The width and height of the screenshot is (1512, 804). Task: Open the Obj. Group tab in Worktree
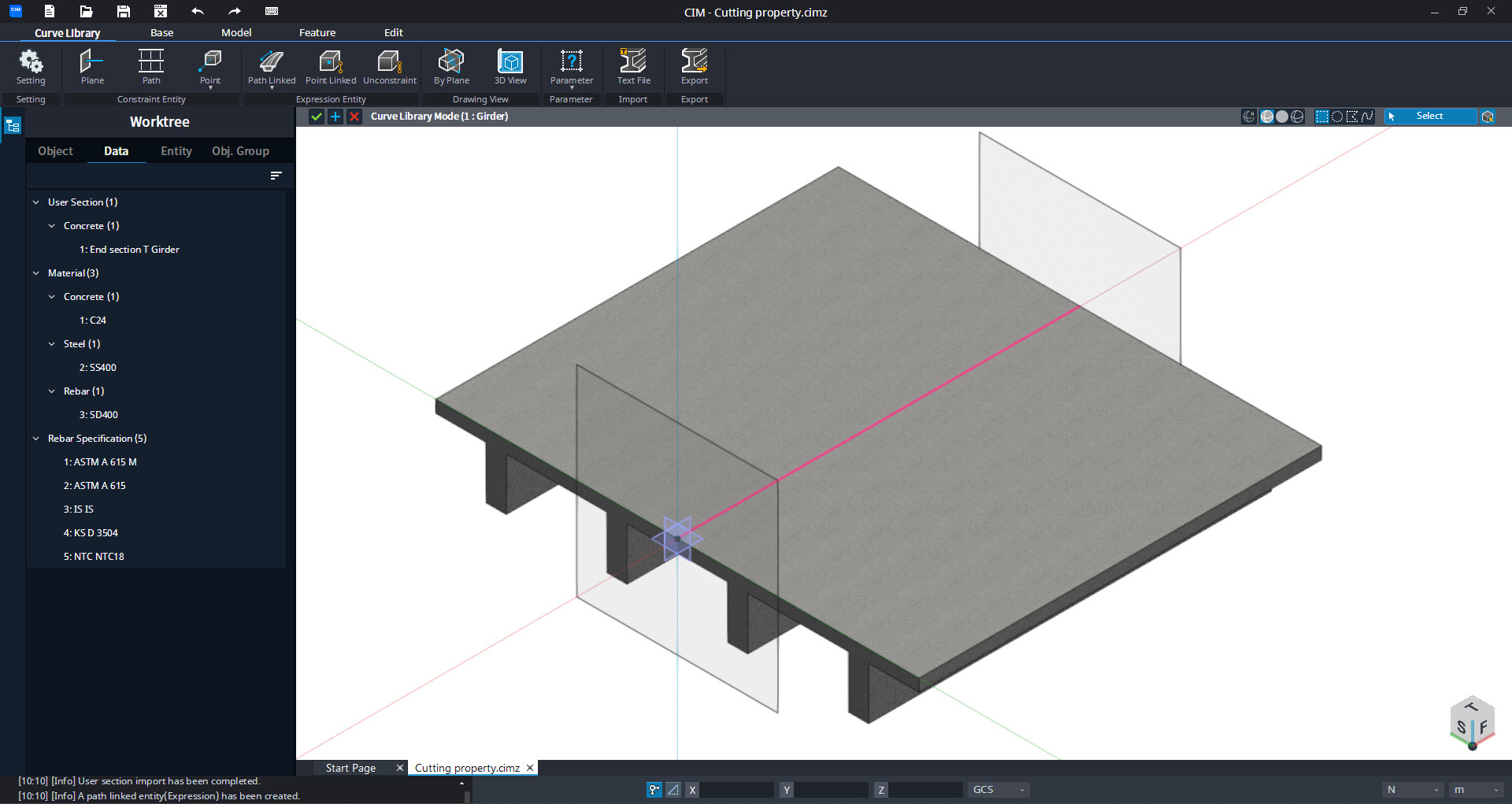point(240,151)
